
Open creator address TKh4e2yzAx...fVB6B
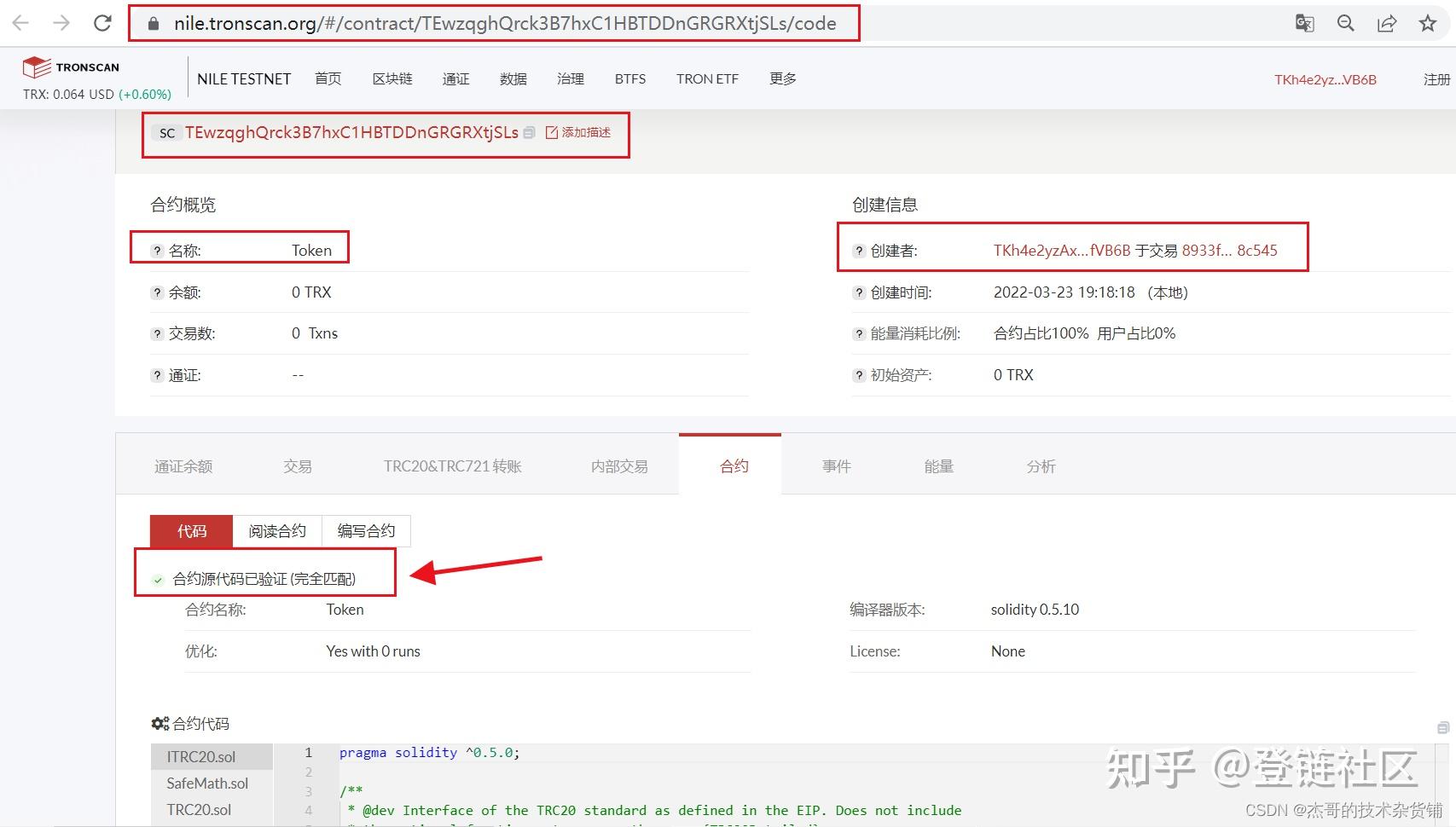pos(1062,251)
